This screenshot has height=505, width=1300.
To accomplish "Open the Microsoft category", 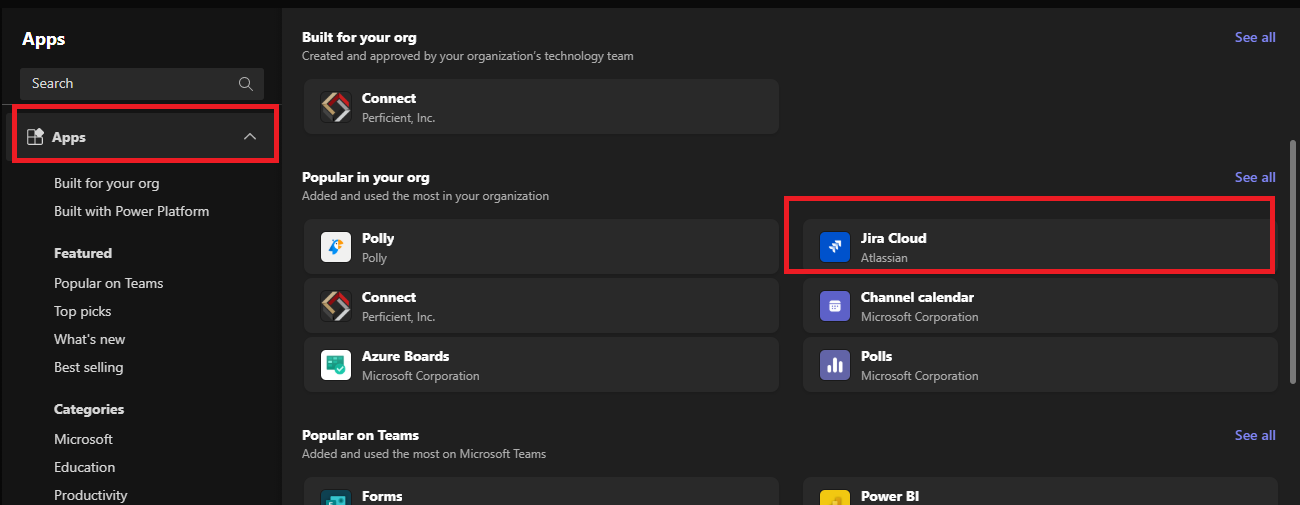I will 84,439.
